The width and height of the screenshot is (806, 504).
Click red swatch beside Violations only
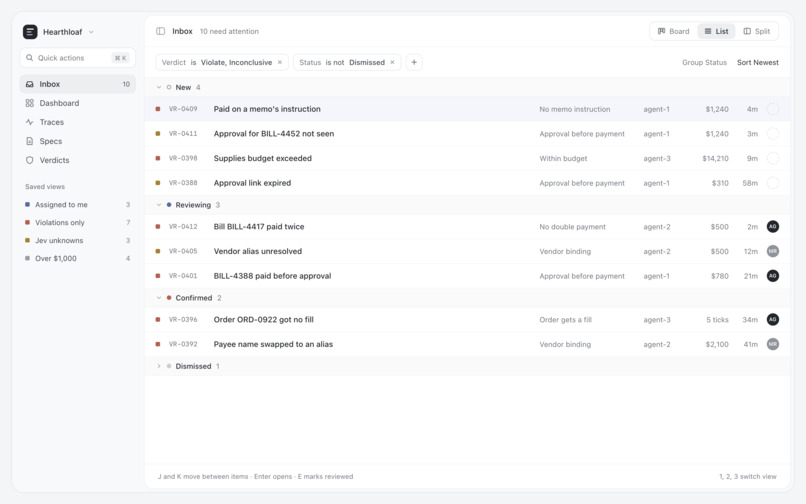pyautogui.click(x=27, y=222)
